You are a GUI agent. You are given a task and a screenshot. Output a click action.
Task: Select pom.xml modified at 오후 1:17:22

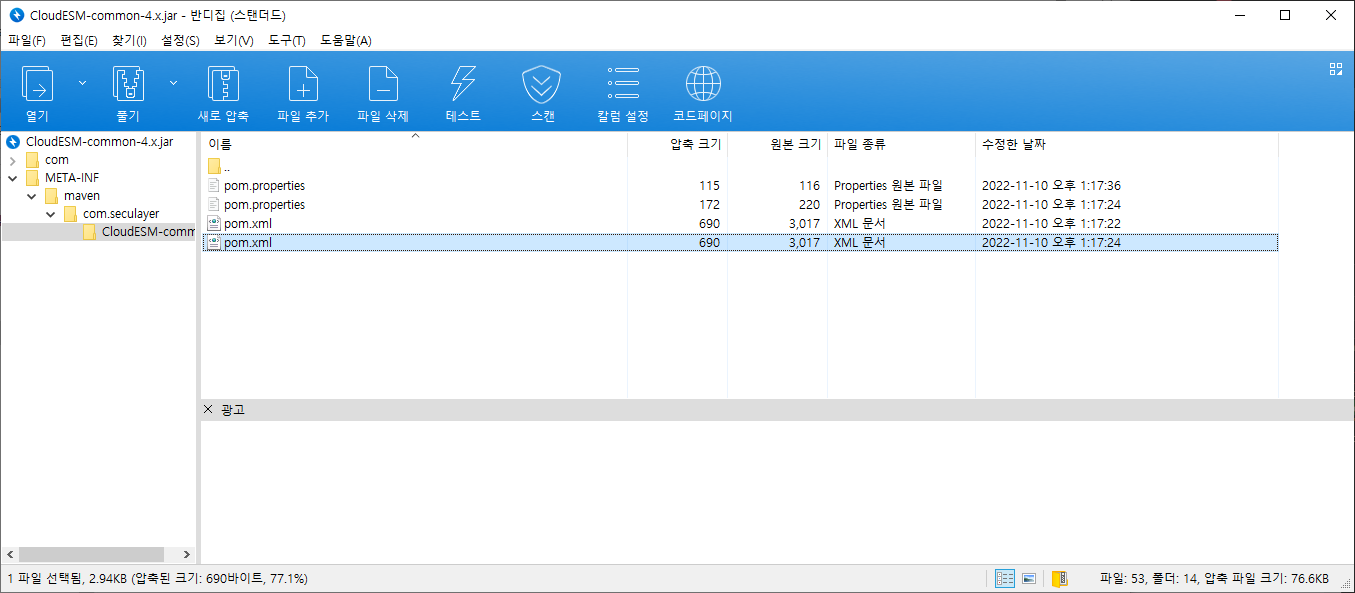[x=740, y=224]
